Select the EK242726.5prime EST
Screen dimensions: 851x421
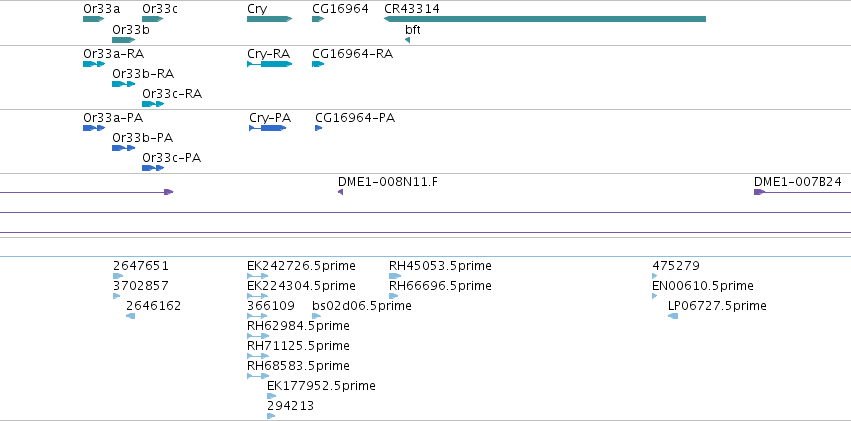tap(257, 276)
